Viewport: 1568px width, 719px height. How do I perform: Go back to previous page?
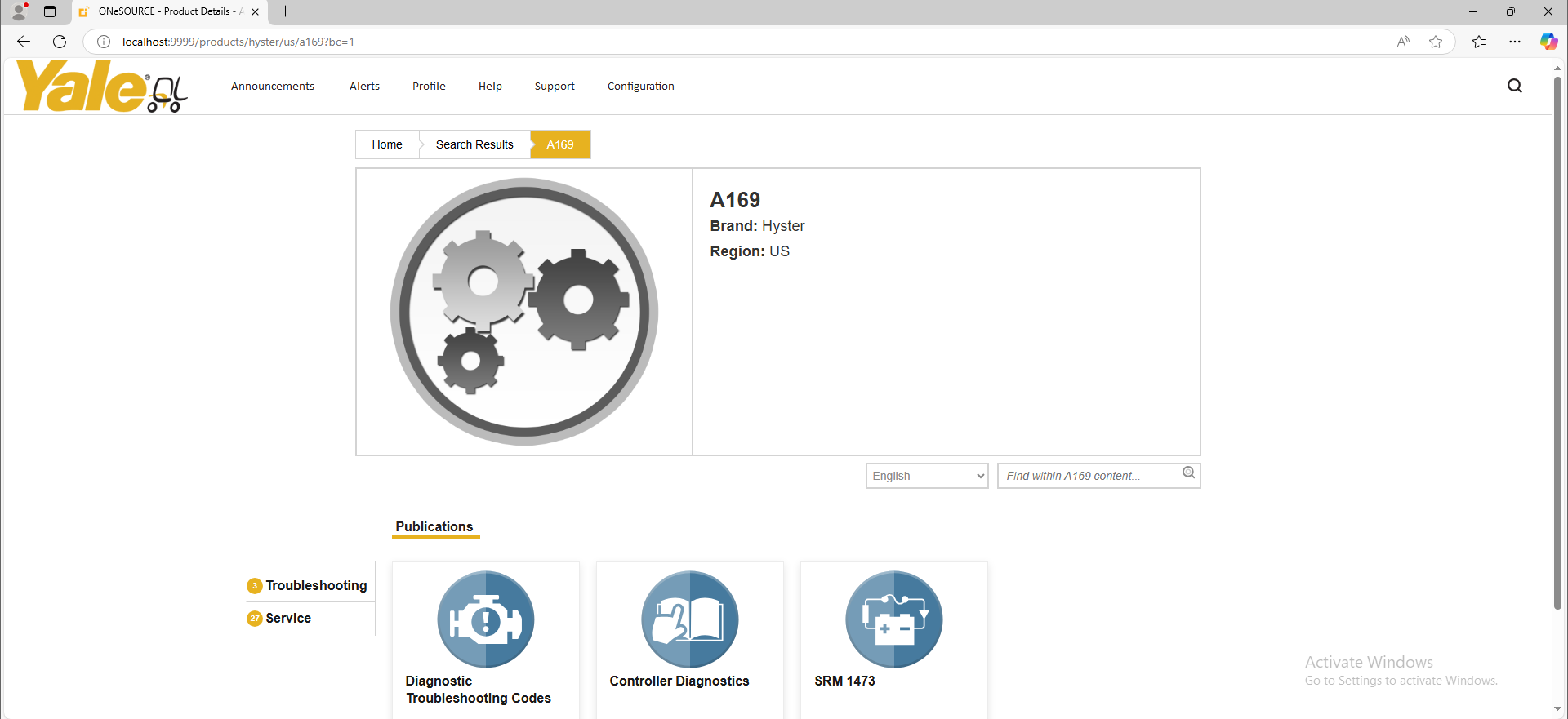pos(24,42)
